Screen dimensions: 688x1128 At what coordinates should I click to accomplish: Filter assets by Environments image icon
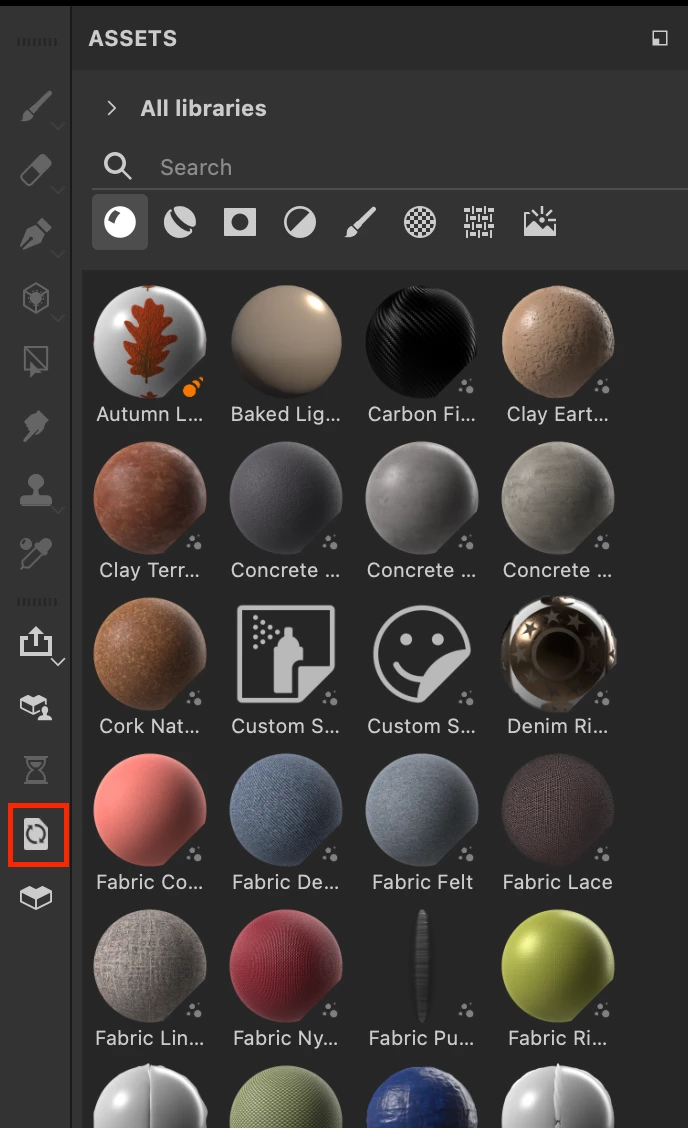(540, 222)
